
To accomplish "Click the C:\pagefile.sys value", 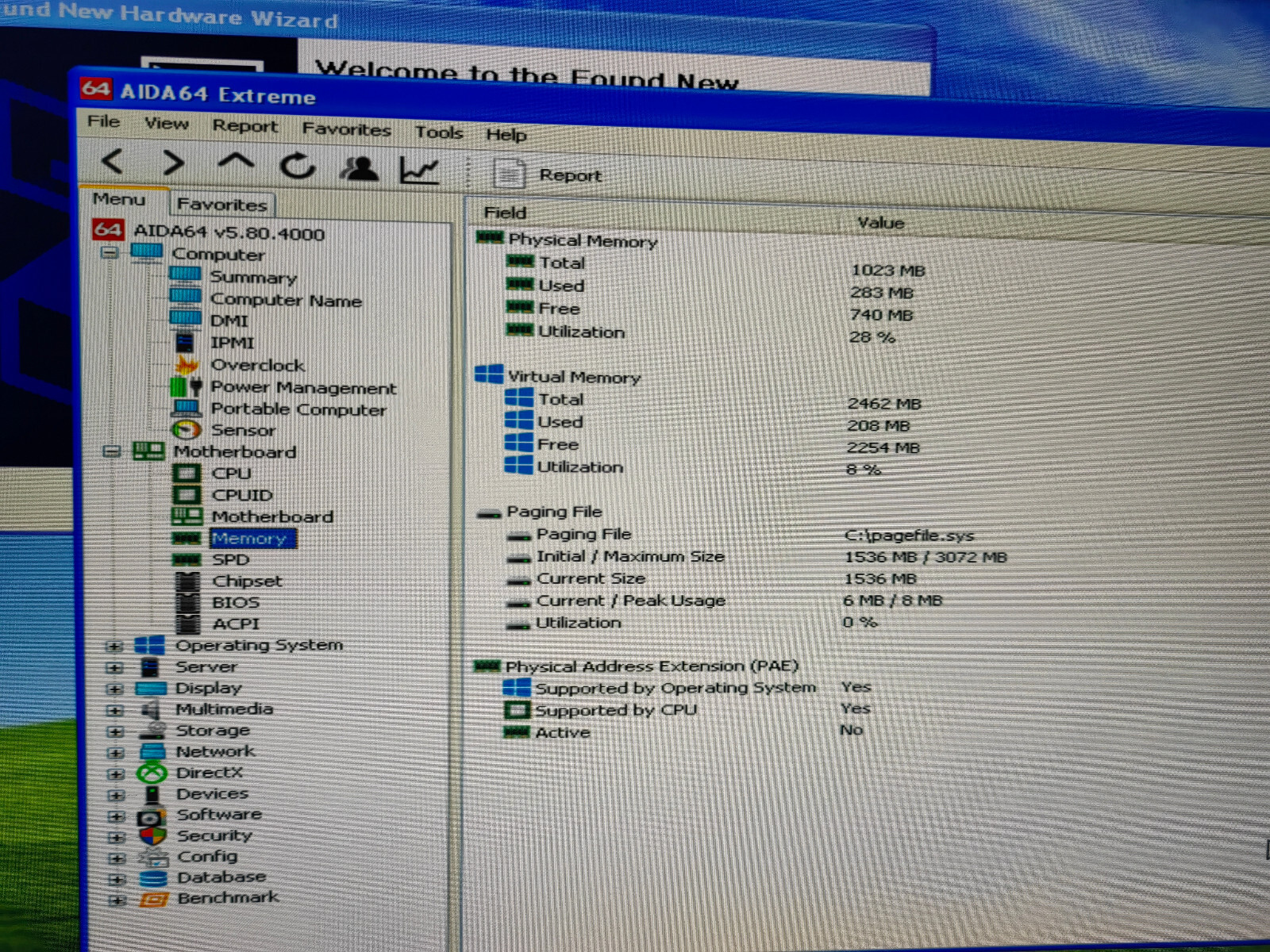I will click(910, 535).
